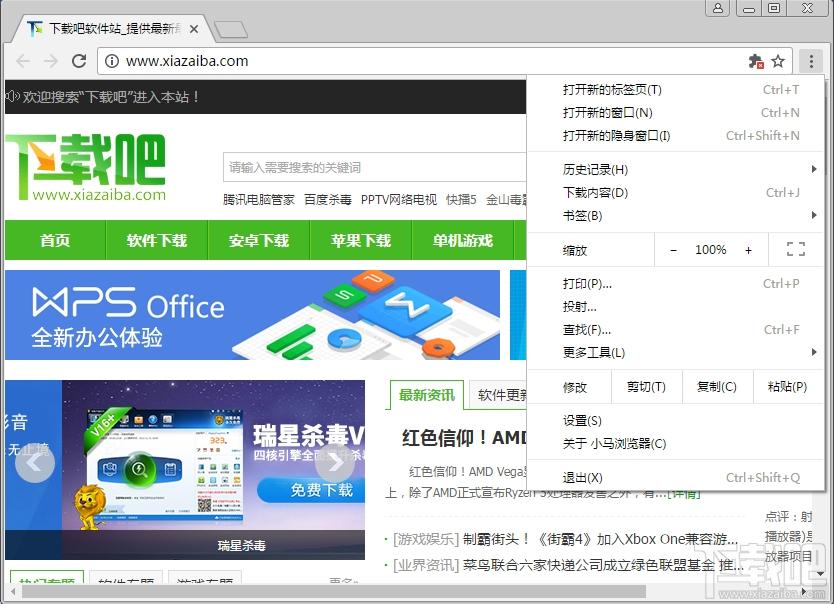Close the 下载吧软件站 tab

pyautogui.click(x=194, y=29)
